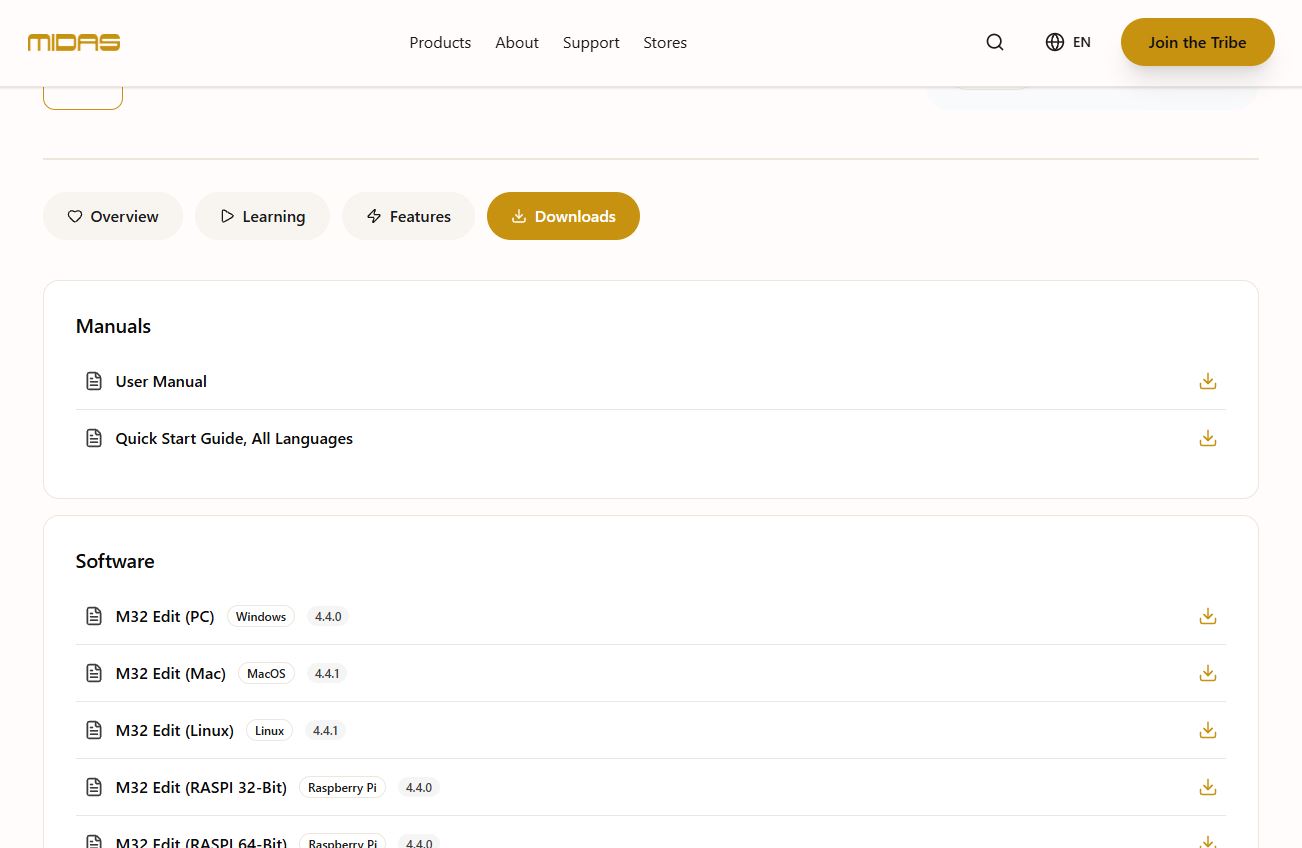Open the About menu
Screen dimensions: 1302x848
click(517, 42)
